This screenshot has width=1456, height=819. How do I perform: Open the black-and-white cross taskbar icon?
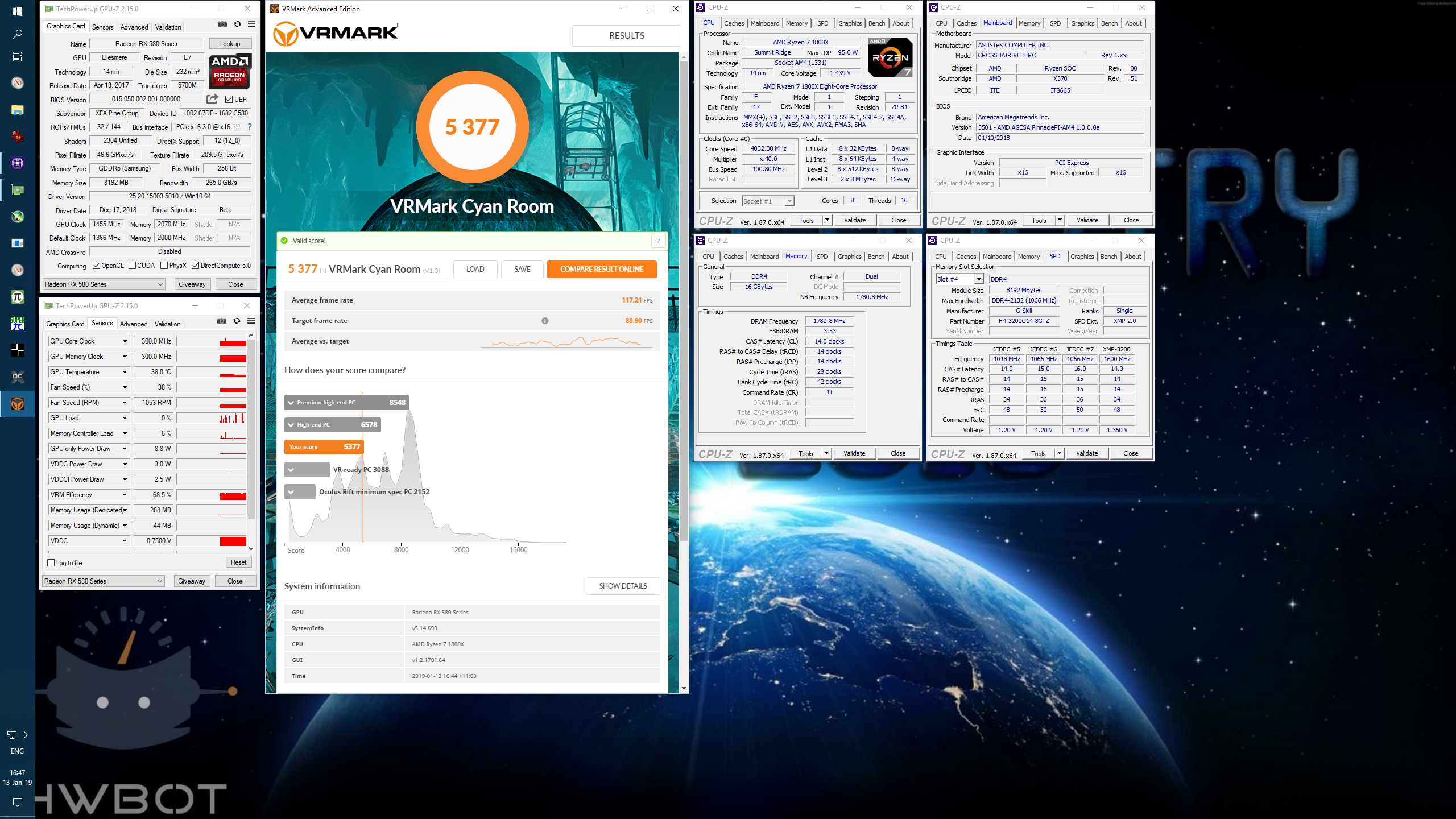click(x=17, y=350)
